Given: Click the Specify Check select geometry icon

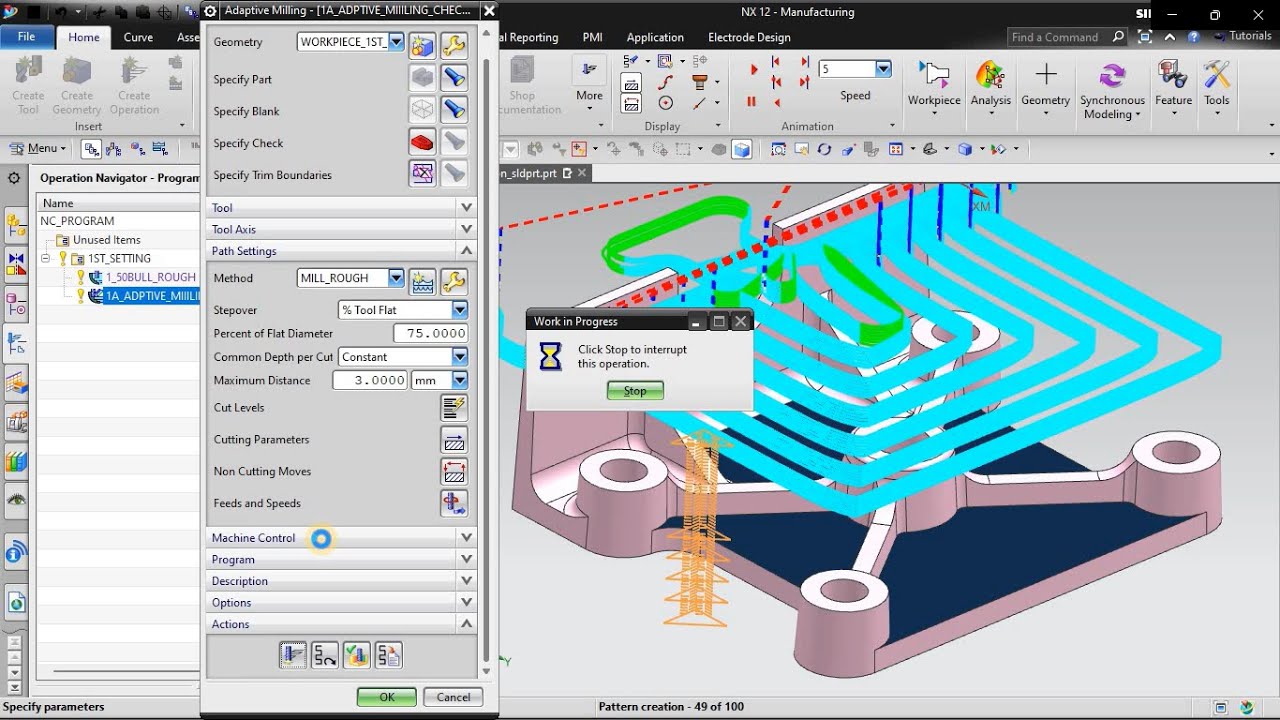Looking at the screenshot, I should pyautogui.click(x=423, y=143).
